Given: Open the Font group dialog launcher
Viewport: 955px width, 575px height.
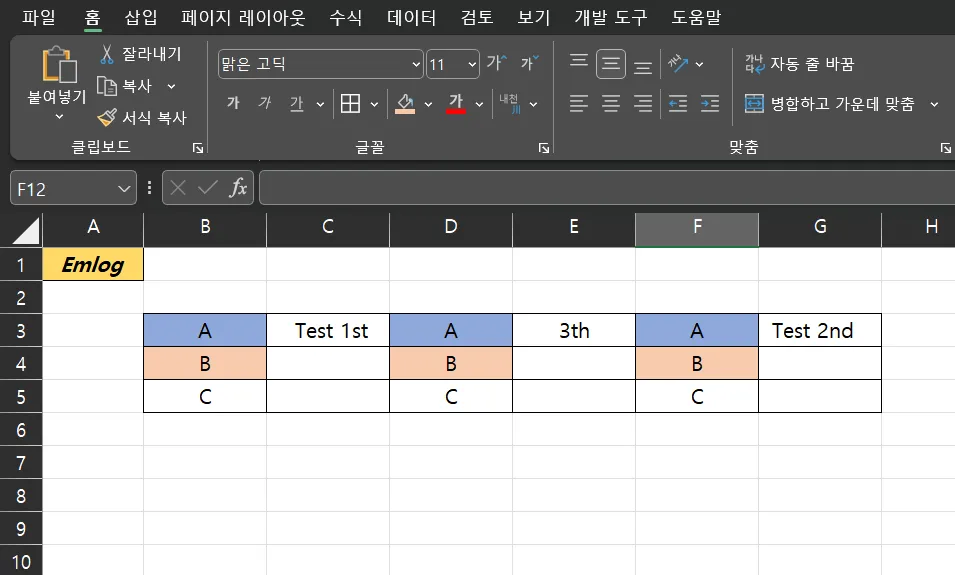Looking at the screenshot, I should (544, 148).
